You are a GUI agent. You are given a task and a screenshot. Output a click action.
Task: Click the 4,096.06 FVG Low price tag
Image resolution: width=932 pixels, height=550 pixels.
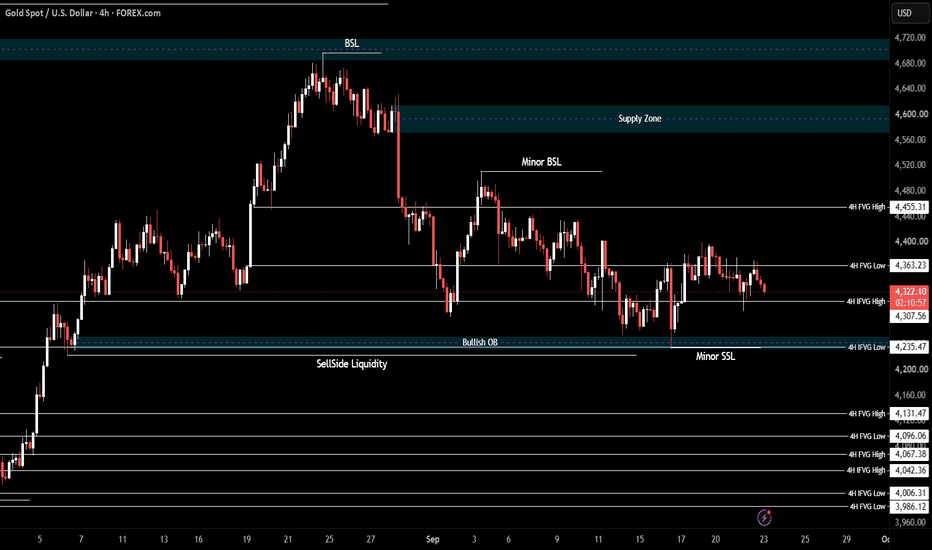click(x=911, y=436)
